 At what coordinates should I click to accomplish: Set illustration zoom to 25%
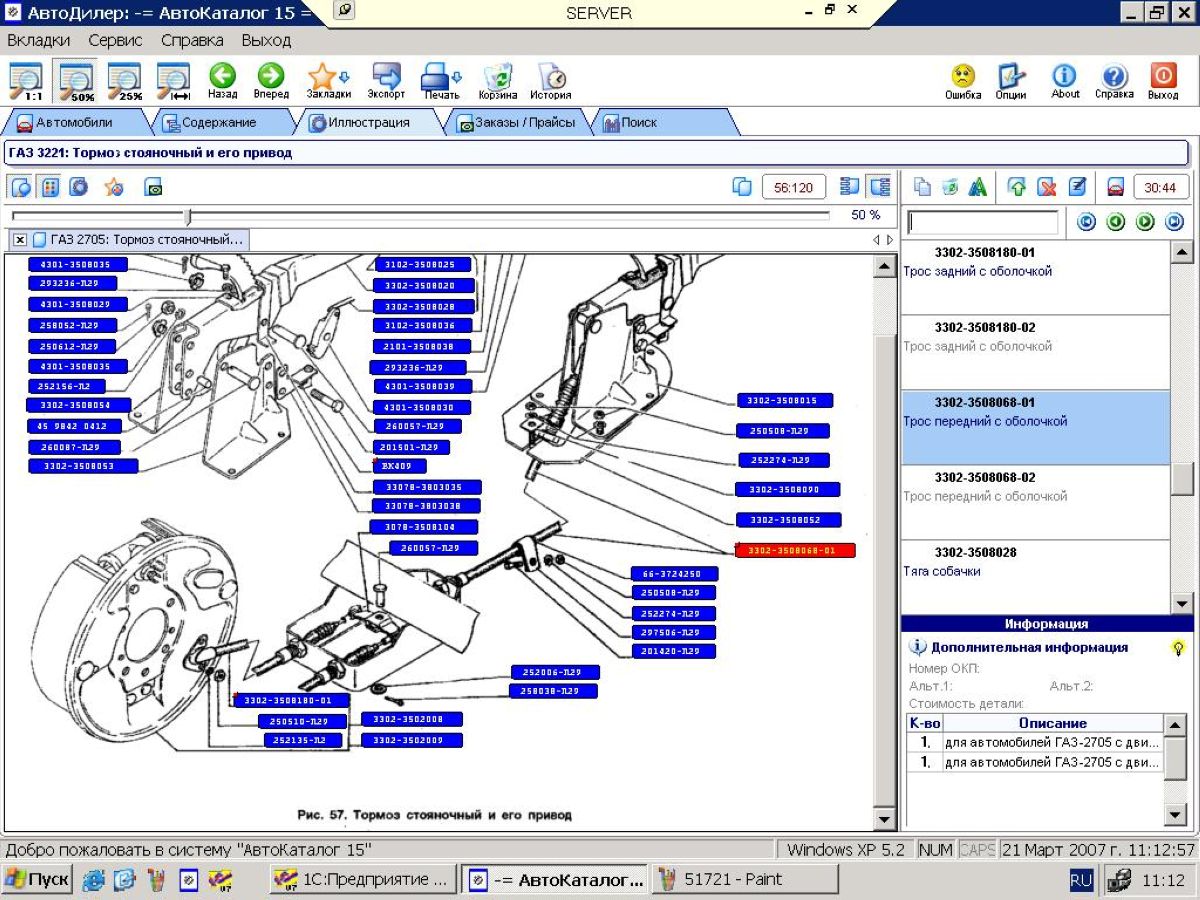tap(125, 81)
